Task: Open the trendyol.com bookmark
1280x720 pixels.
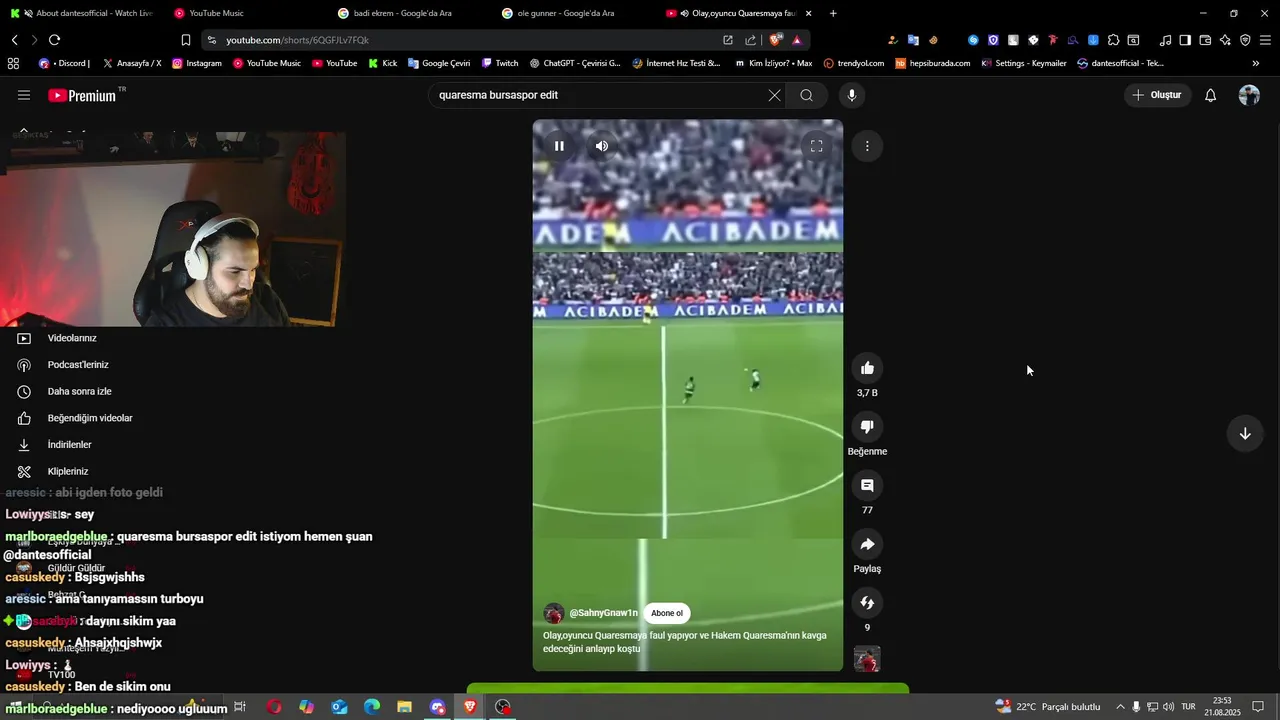Action: [854, 63]
